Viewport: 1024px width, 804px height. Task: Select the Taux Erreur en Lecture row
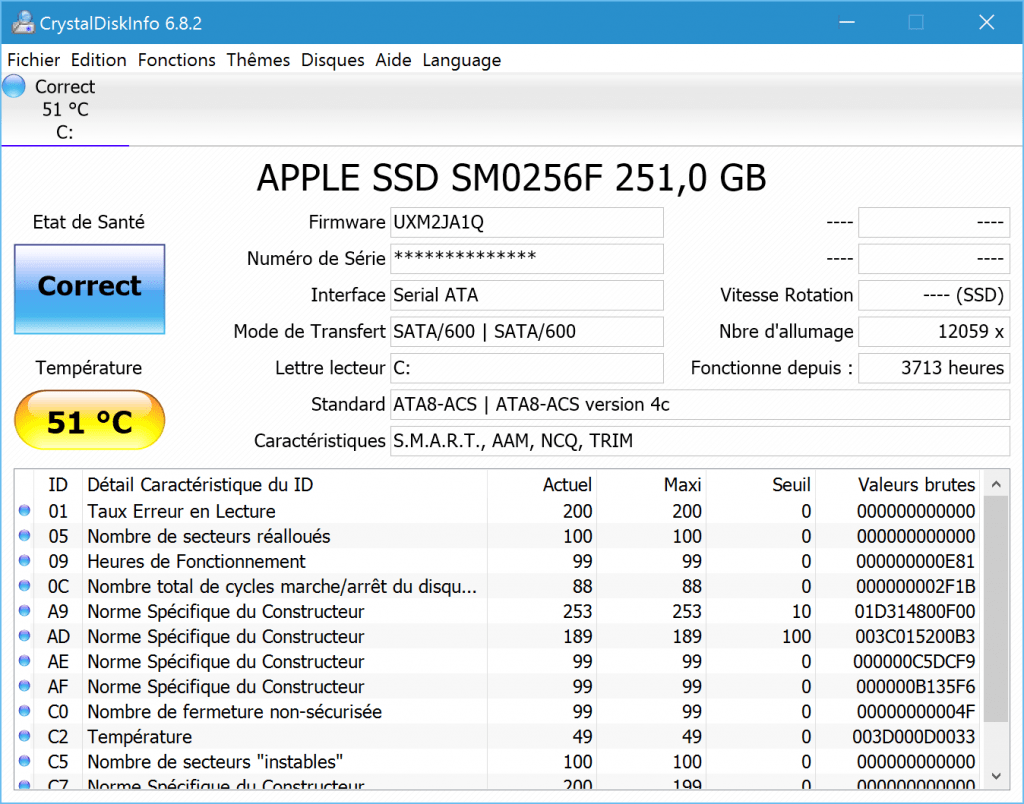pyautogui.click(x=498, y=511)
